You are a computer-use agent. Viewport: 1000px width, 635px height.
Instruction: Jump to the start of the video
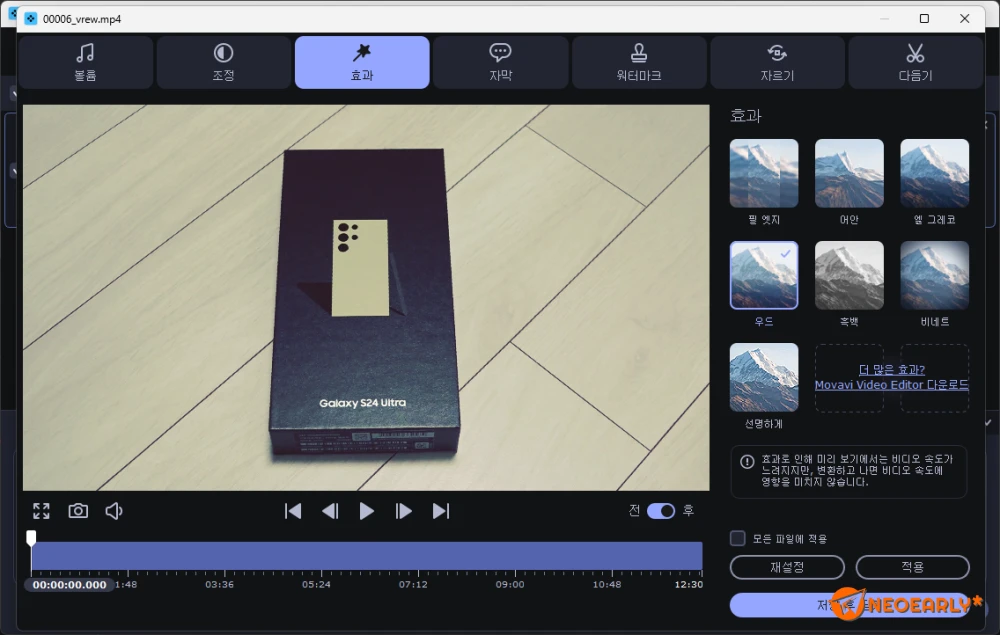293,511
